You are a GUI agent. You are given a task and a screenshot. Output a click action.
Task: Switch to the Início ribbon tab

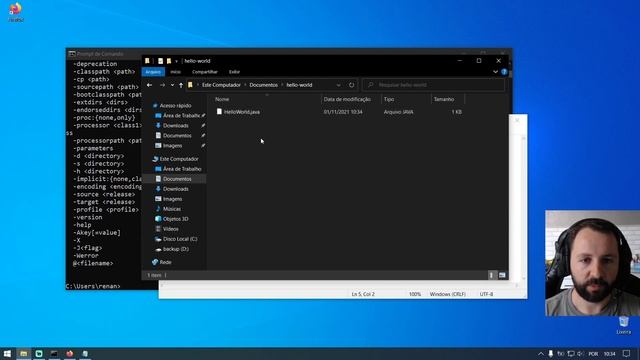[176, 72]
